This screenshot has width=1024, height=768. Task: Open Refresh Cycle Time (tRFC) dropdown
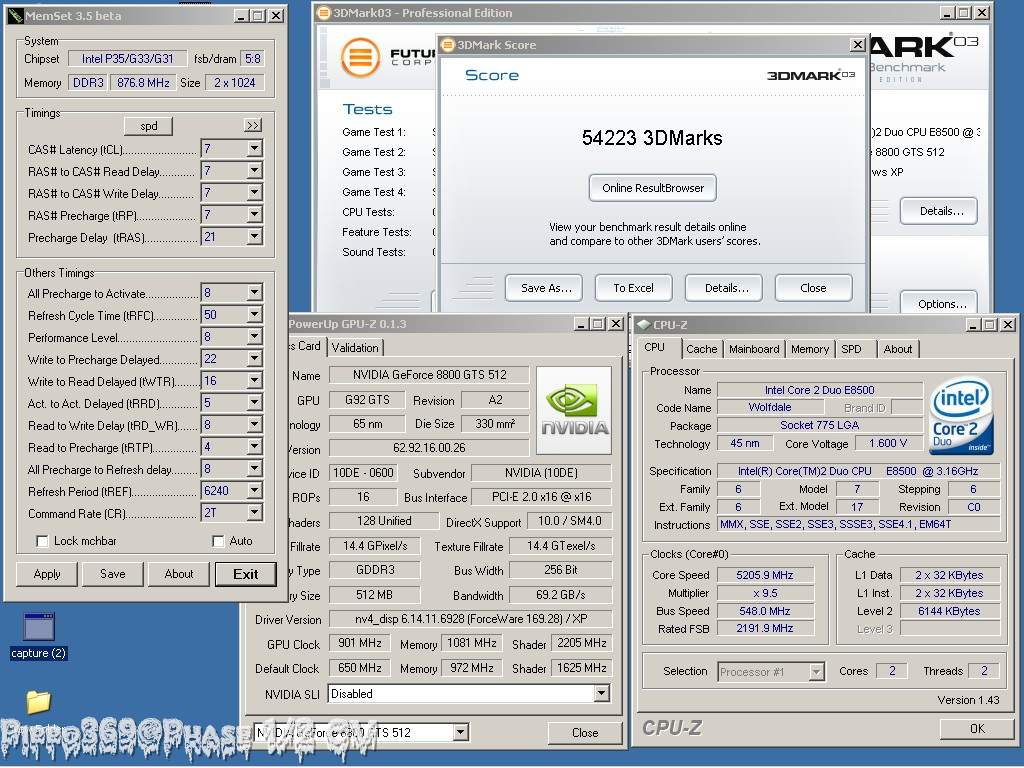pyautogui.click(x=255, y=315)
